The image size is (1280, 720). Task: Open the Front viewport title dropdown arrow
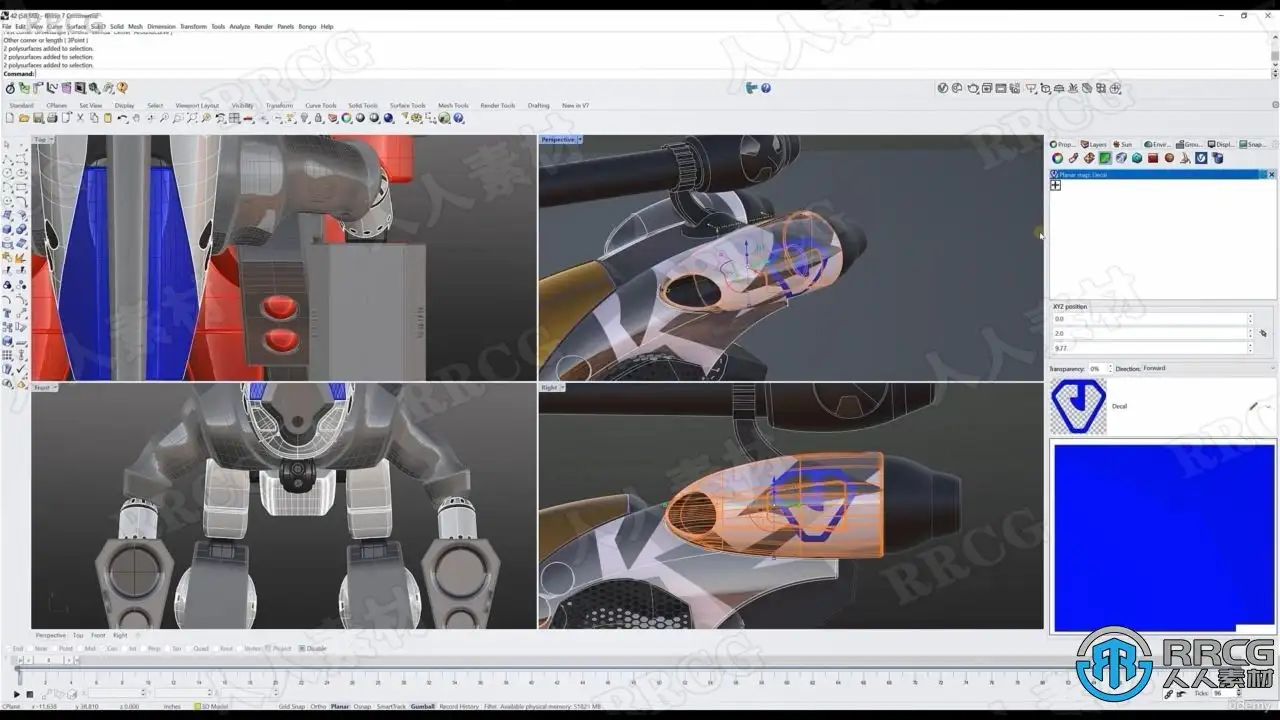coord(54,387)
